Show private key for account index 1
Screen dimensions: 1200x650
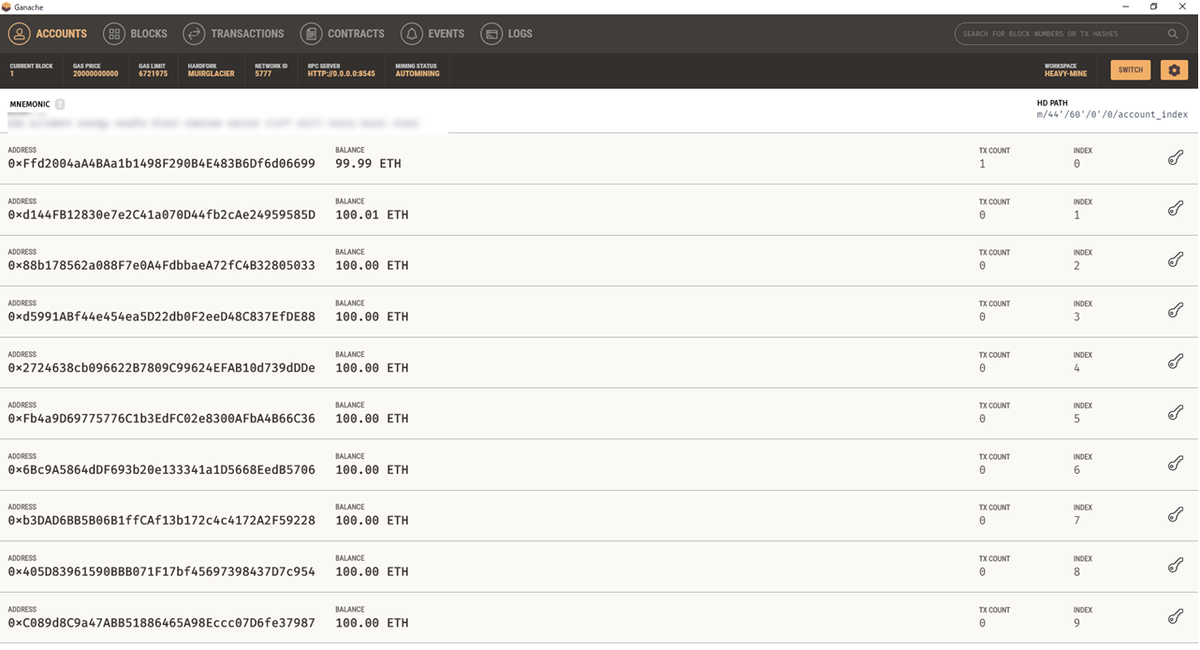click(x=1176, y=208)
